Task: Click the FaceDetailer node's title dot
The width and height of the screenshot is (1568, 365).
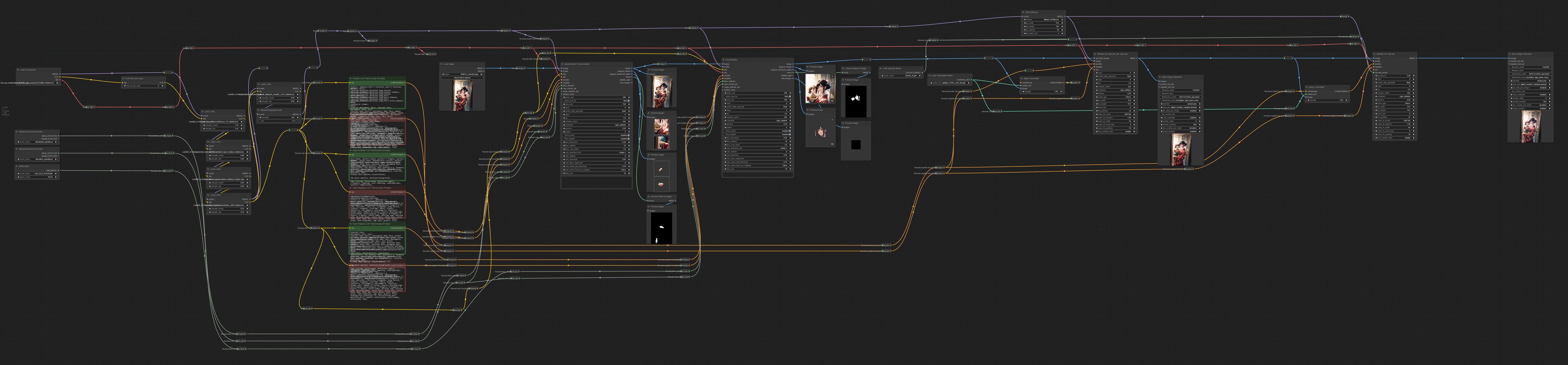Action: [724, 60]
